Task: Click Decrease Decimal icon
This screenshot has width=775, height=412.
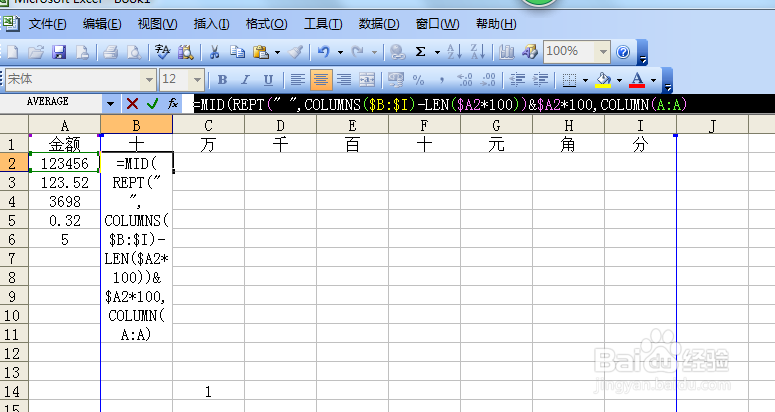Action: tap(488, 80)
